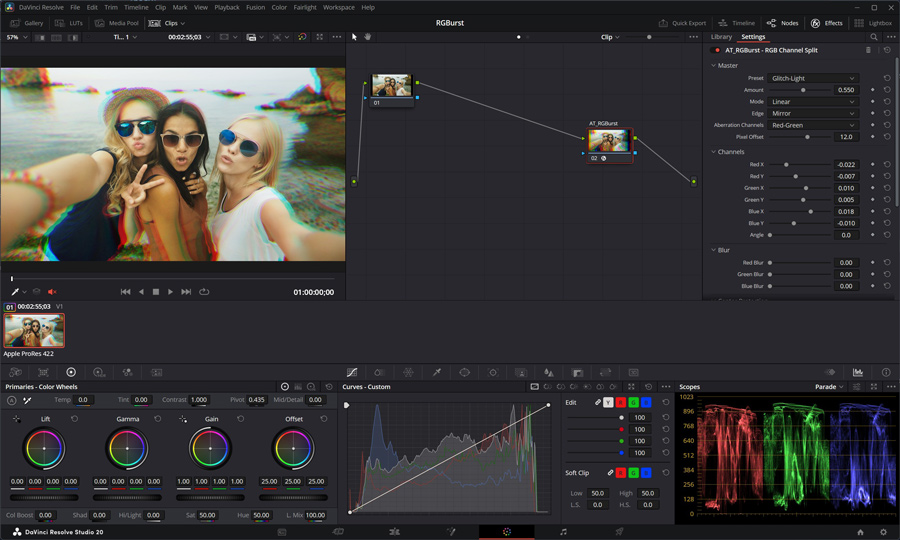Open the Tracker palette

pos(493,372)
